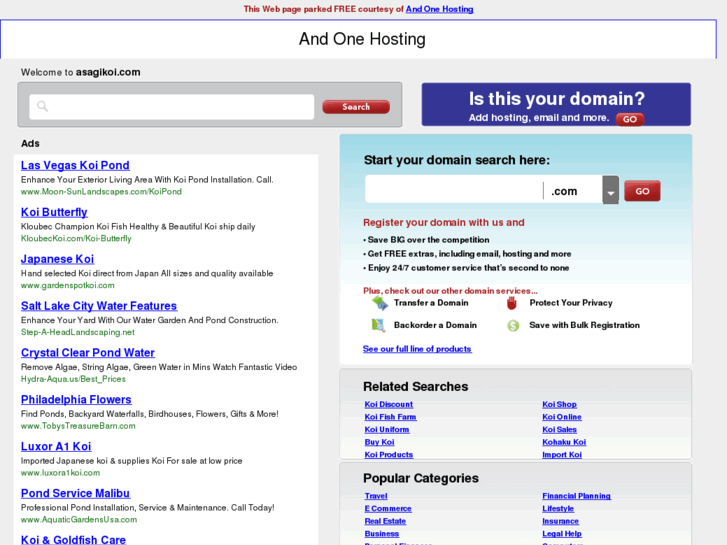
Task: Open Koi Sales related search
Action: 560,430
